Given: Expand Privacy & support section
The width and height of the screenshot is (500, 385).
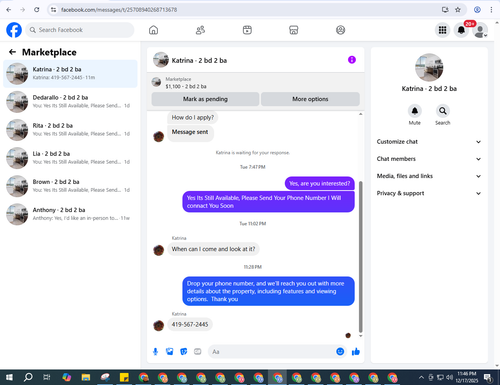Looking at the screenshot, I should pos(429,193).
